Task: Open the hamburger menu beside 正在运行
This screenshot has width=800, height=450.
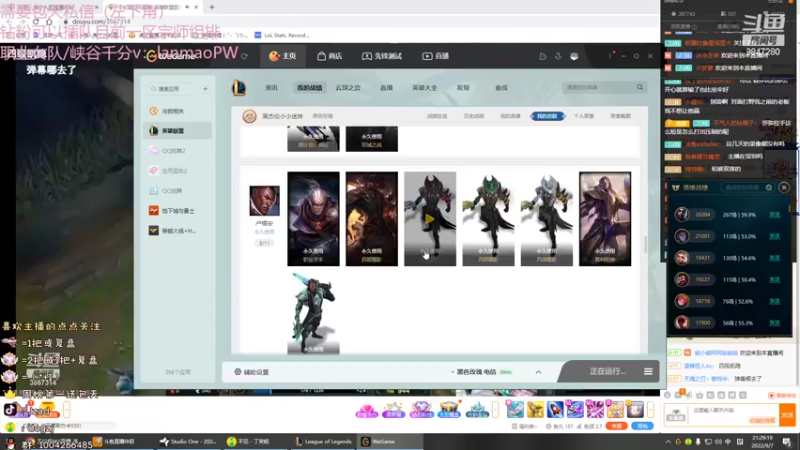Action: (x=648, y=371)
